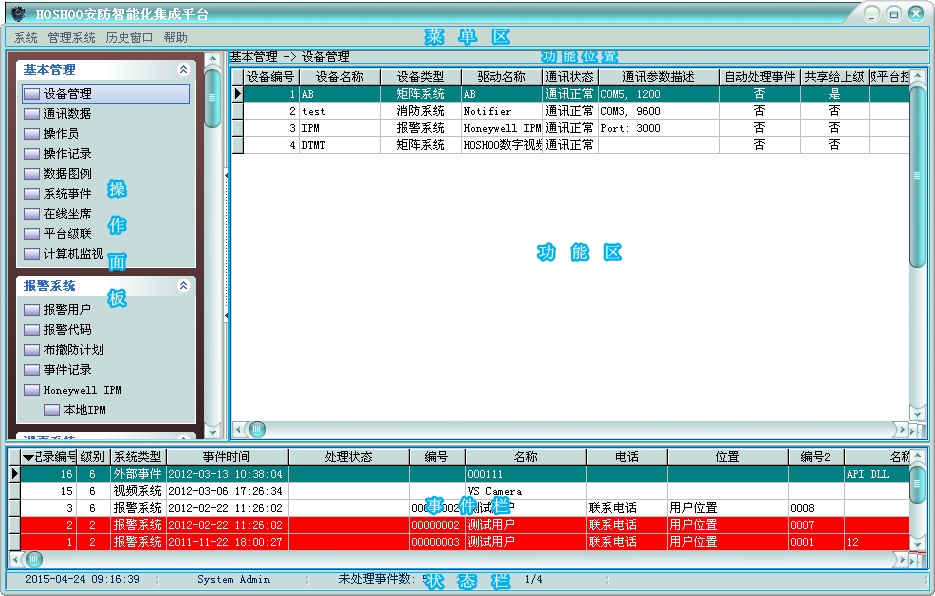Click the 设备管理 sidebar icon
This screenshot has height=596, width=935.
(x=32, y=94)
